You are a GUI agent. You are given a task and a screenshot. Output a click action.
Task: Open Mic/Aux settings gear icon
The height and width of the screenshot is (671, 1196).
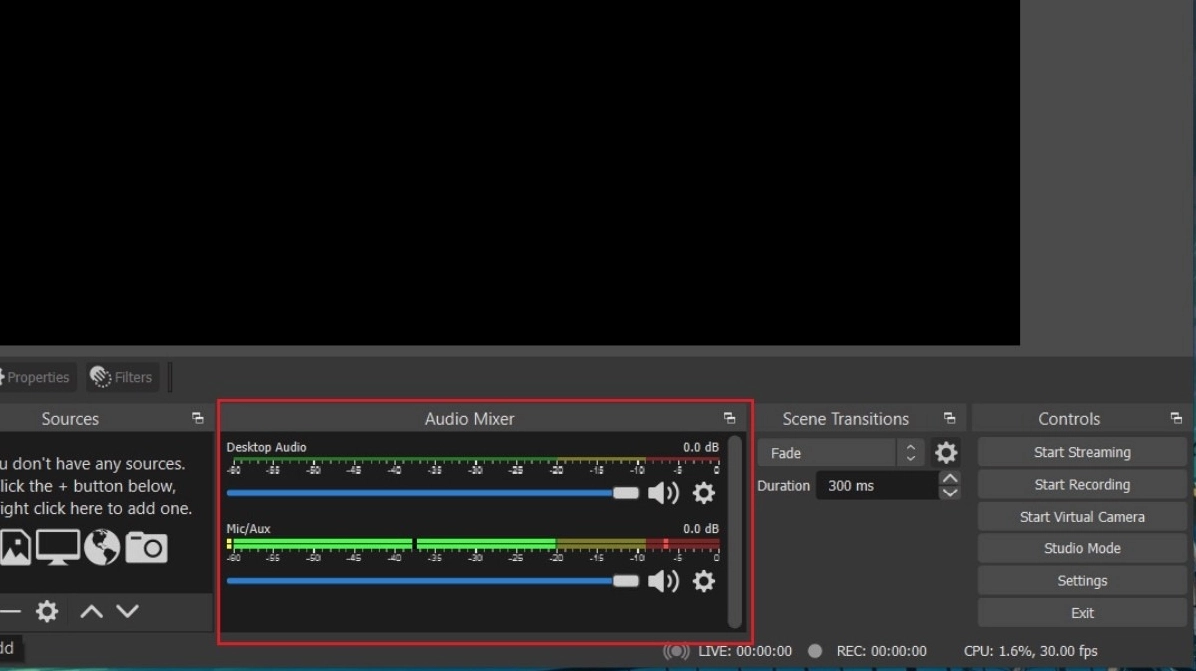coord(704,581)
